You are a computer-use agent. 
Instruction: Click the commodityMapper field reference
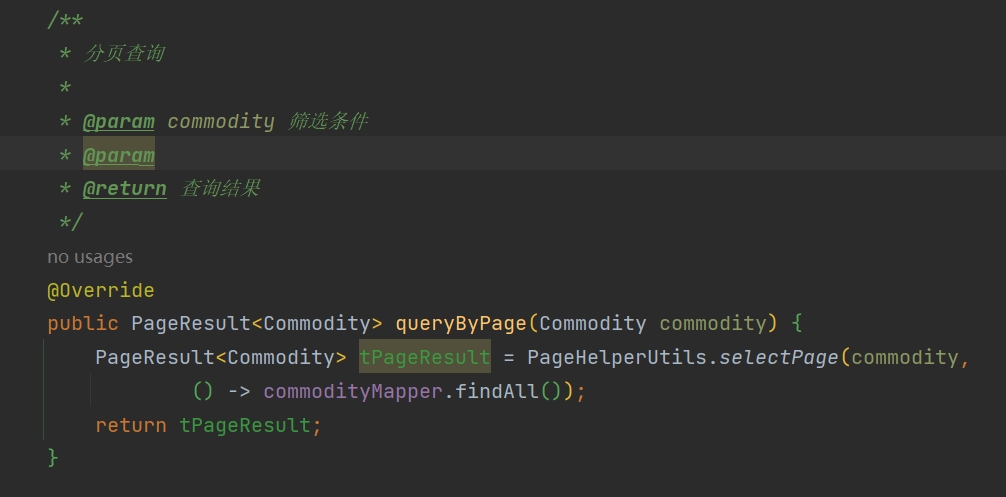tap(353, 391)
